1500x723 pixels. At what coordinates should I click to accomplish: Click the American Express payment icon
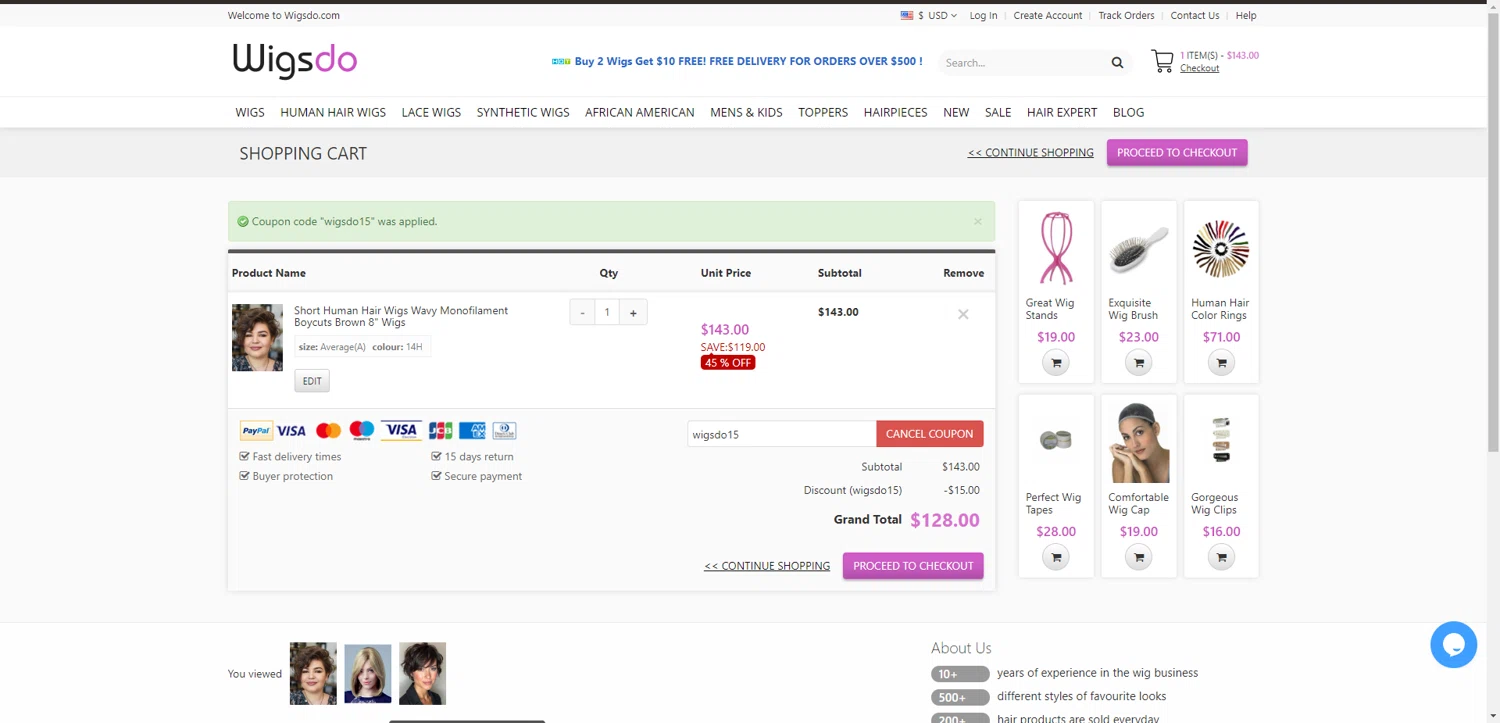tap(472, 431)
